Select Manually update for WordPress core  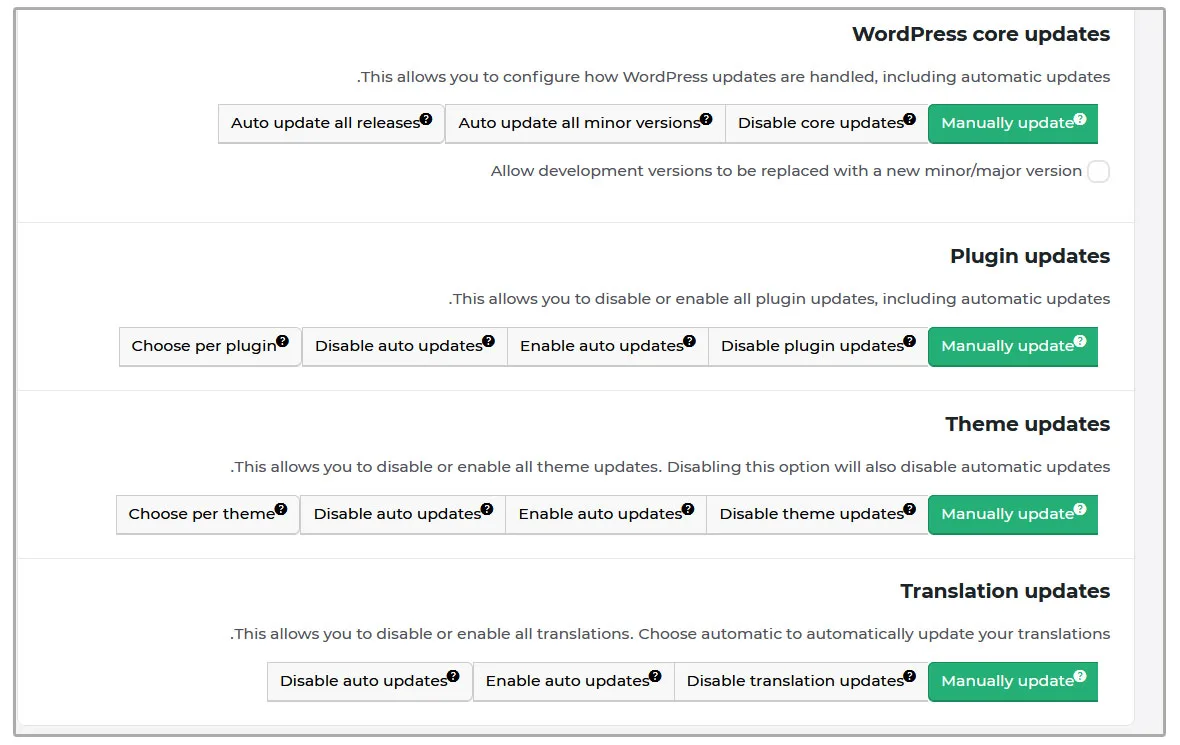[1013, 123]
